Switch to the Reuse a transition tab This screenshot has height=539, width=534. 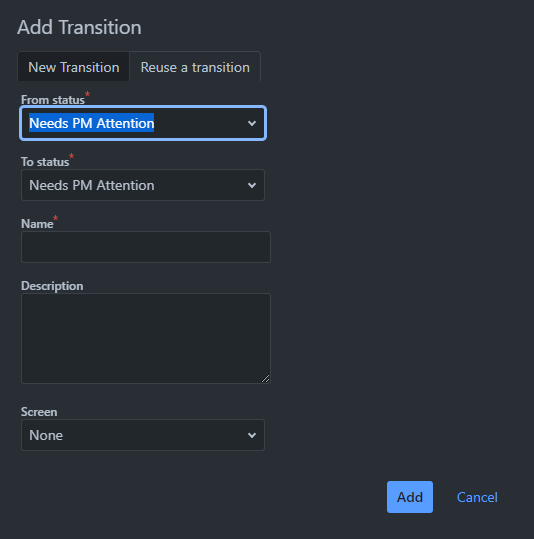pos(195,67)
